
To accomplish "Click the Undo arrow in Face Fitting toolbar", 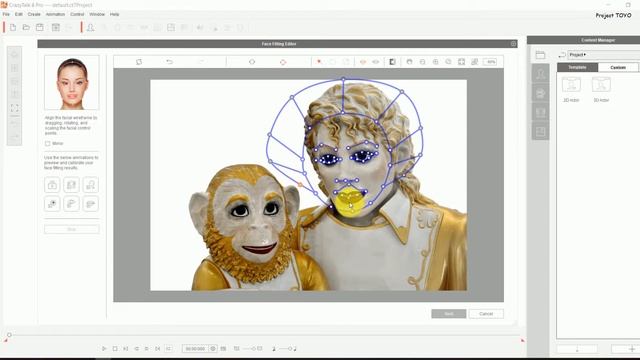I will tap(169, 62).
